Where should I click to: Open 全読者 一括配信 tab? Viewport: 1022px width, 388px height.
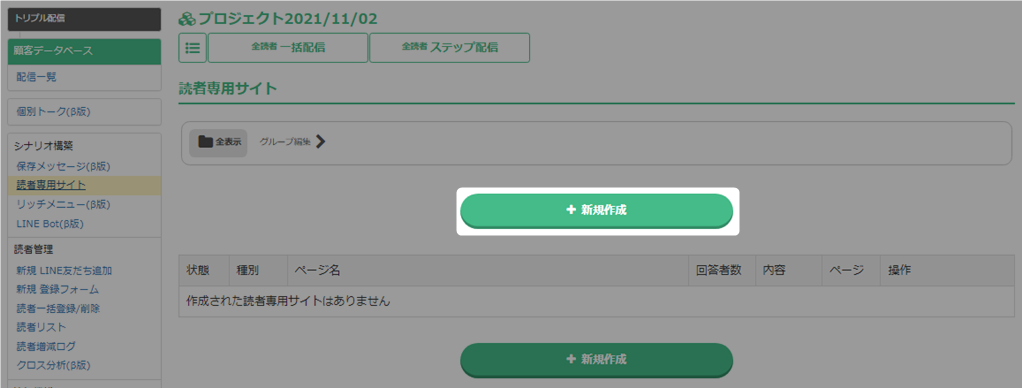(x=288, y=48)
